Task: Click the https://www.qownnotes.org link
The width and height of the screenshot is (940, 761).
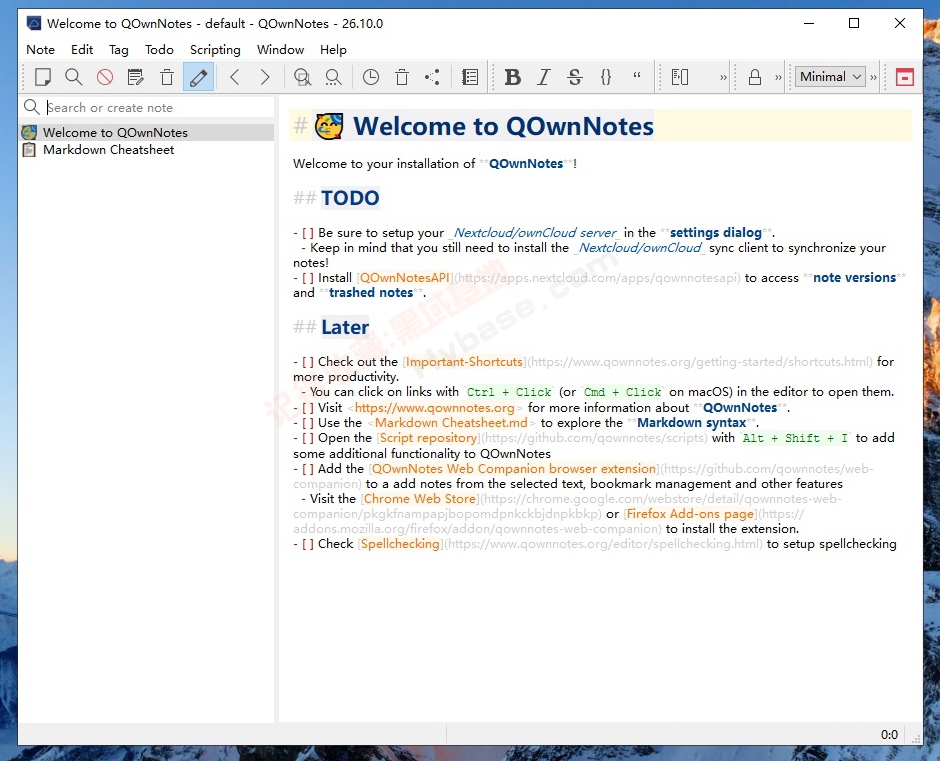Action: click(435, 408)
